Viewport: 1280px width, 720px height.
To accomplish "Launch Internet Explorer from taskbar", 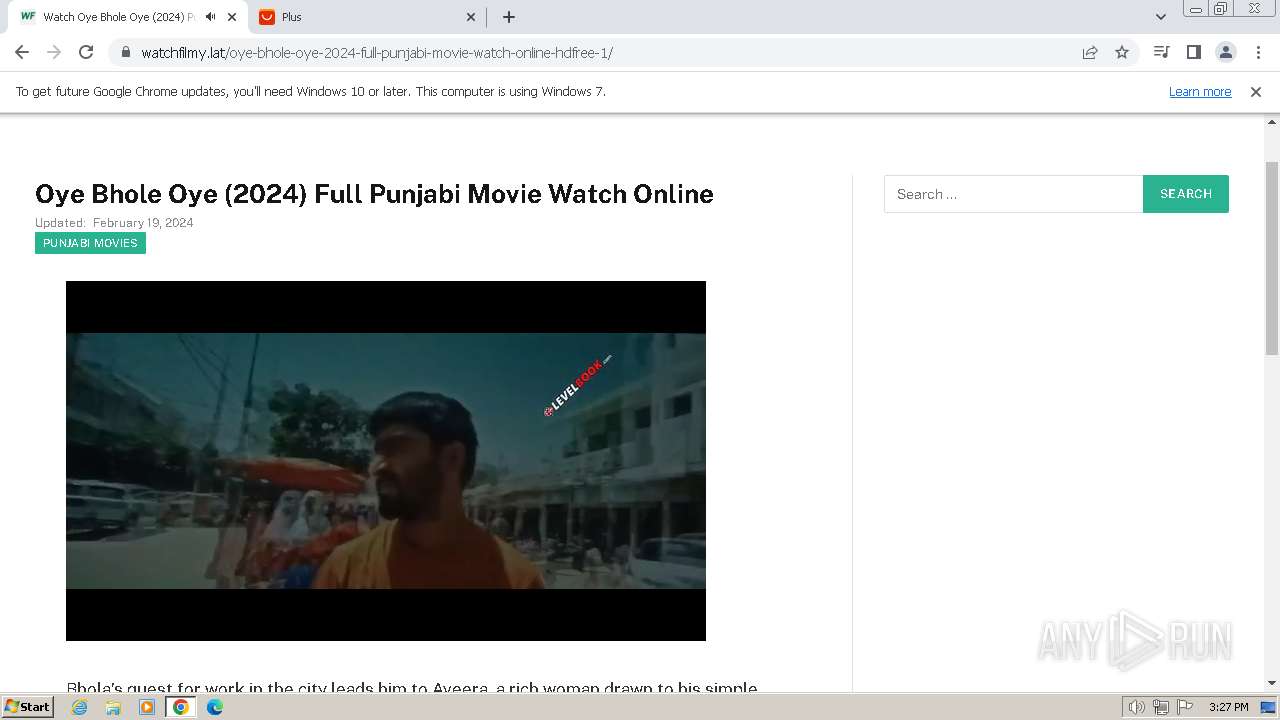I will (79, 707).
